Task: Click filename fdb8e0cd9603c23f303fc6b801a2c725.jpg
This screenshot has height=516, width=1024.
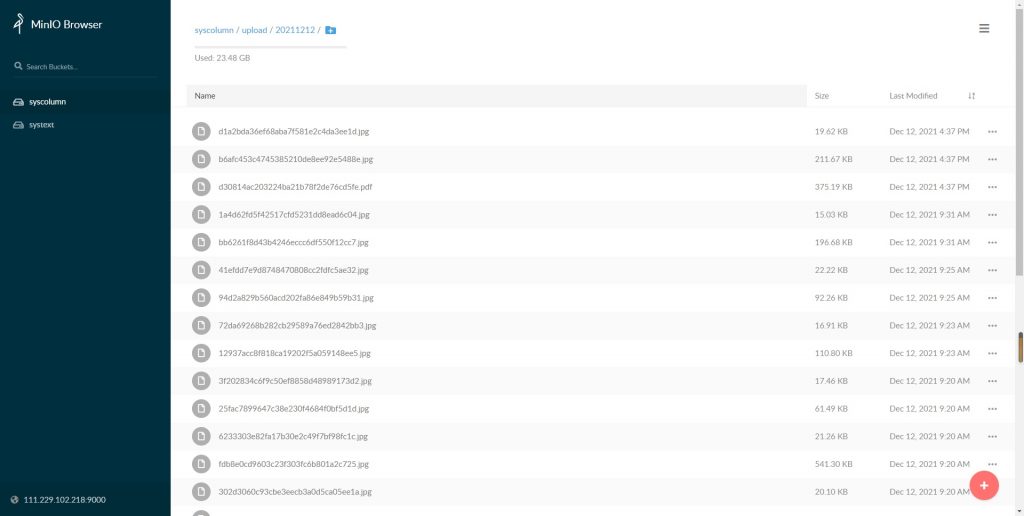Action: [294, 464]
